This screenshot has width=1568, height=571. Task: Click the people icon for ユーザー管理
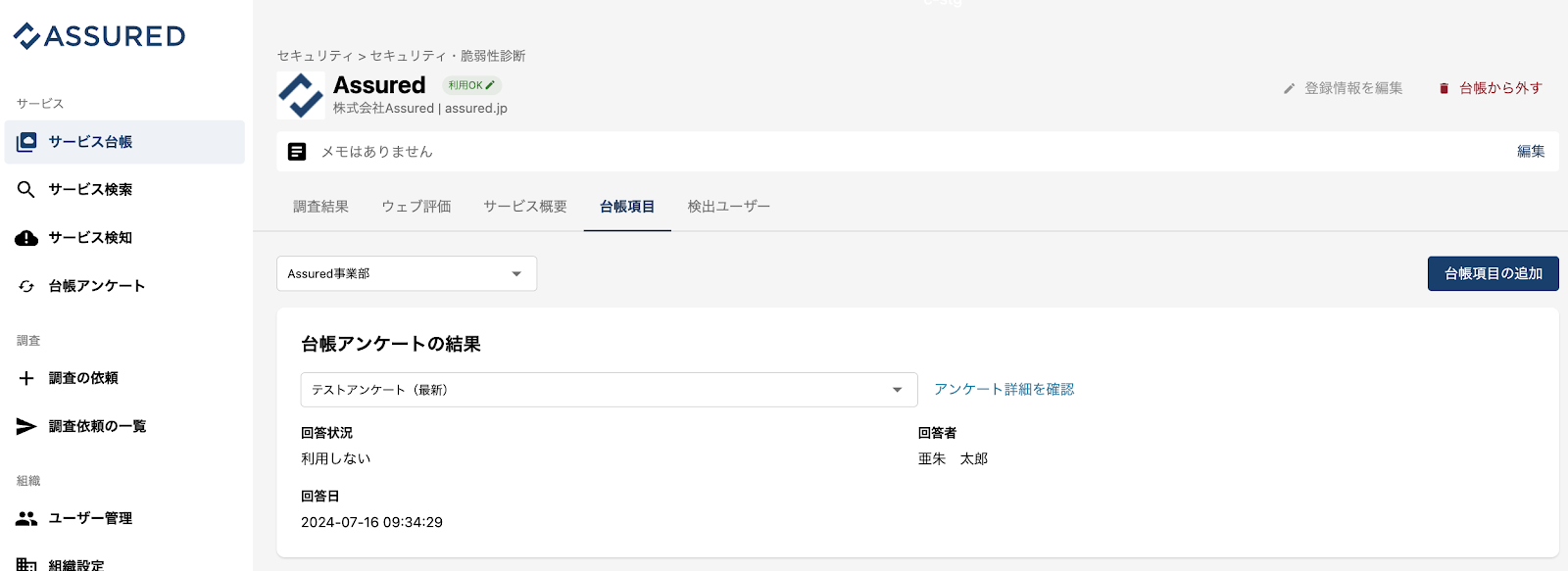point(26,518)
